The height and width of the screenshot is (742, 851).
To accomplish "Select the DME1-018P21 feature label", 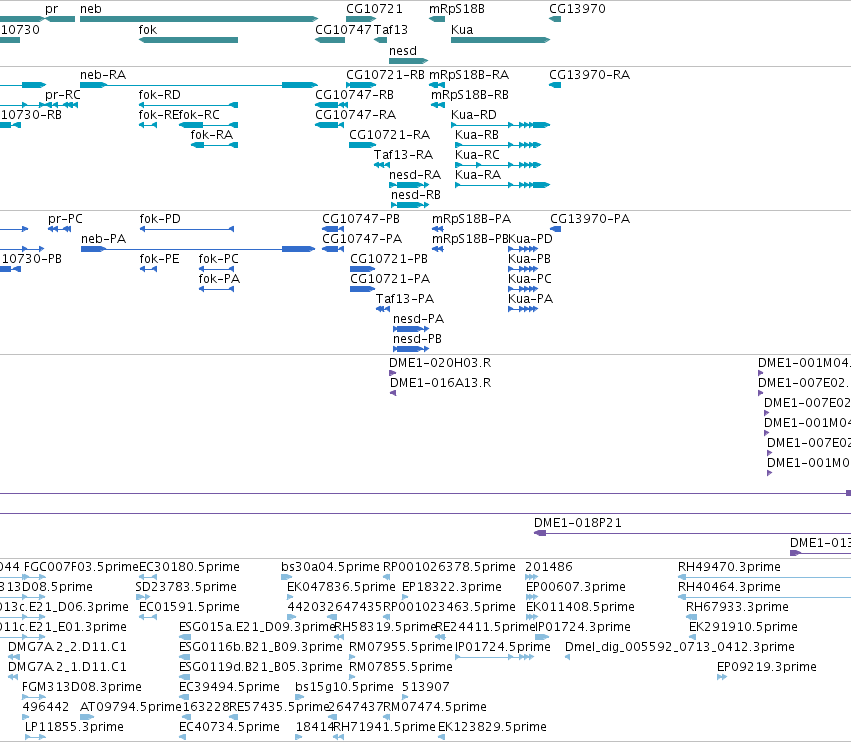I will pyautogui.click(x=578, y=523).
